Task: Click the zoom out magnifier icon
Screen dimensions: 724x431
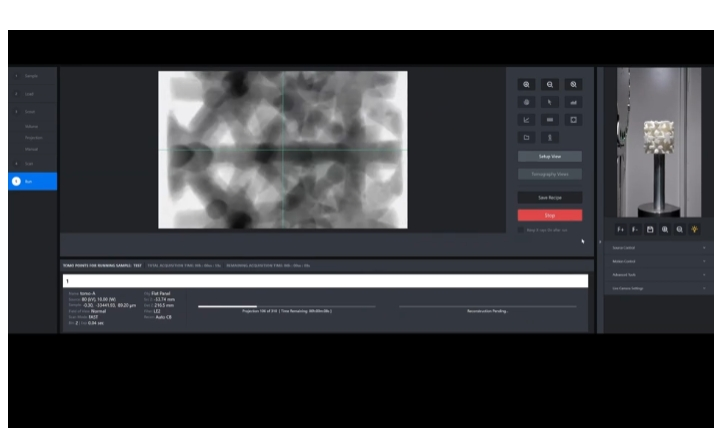Action: (550, 85)
